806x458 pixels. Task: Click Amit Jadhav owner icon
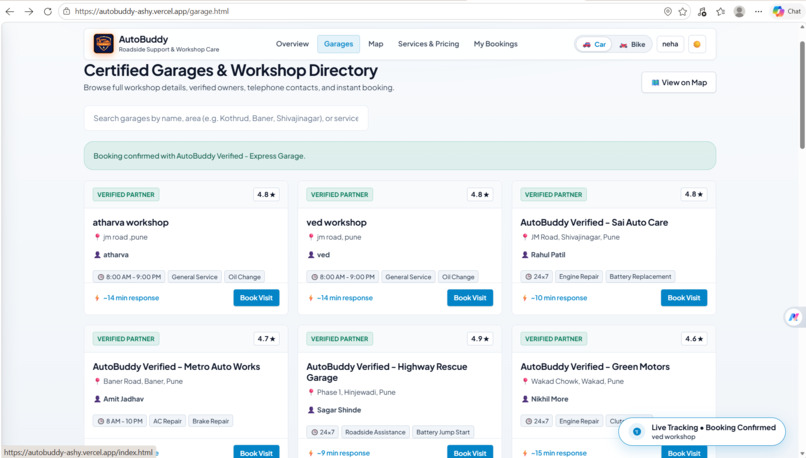click(97, 399)
